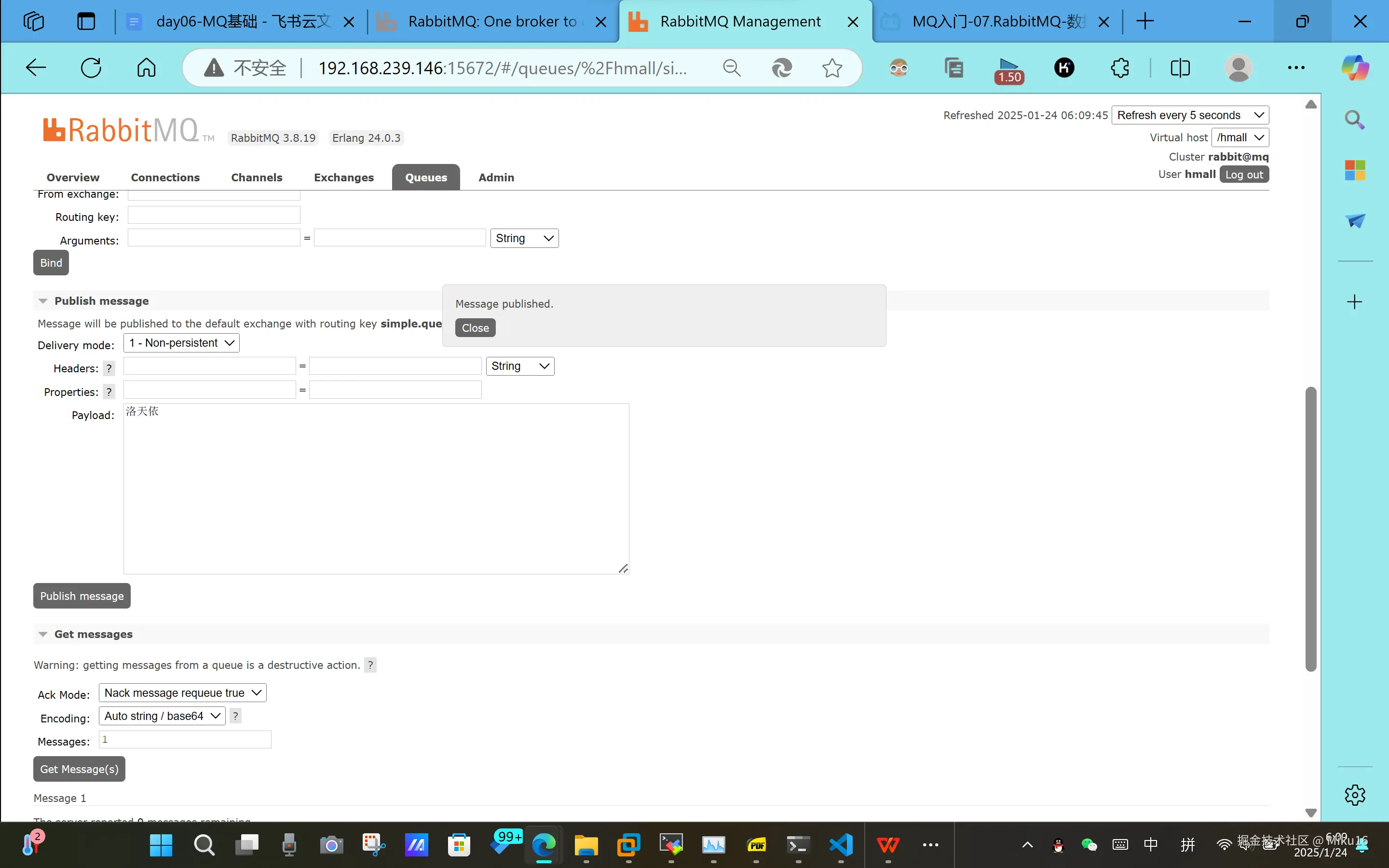This screenshot has height=868, width=1389.
Task: Open the Ack Mode dropdown
Action: [x=182, y=693]
